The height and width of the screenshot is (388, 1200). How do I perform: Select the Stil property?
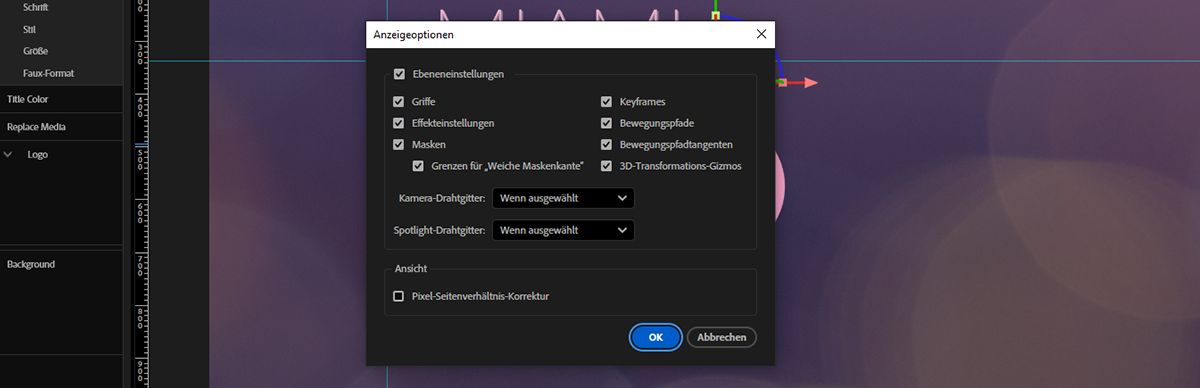click(29, 29)
